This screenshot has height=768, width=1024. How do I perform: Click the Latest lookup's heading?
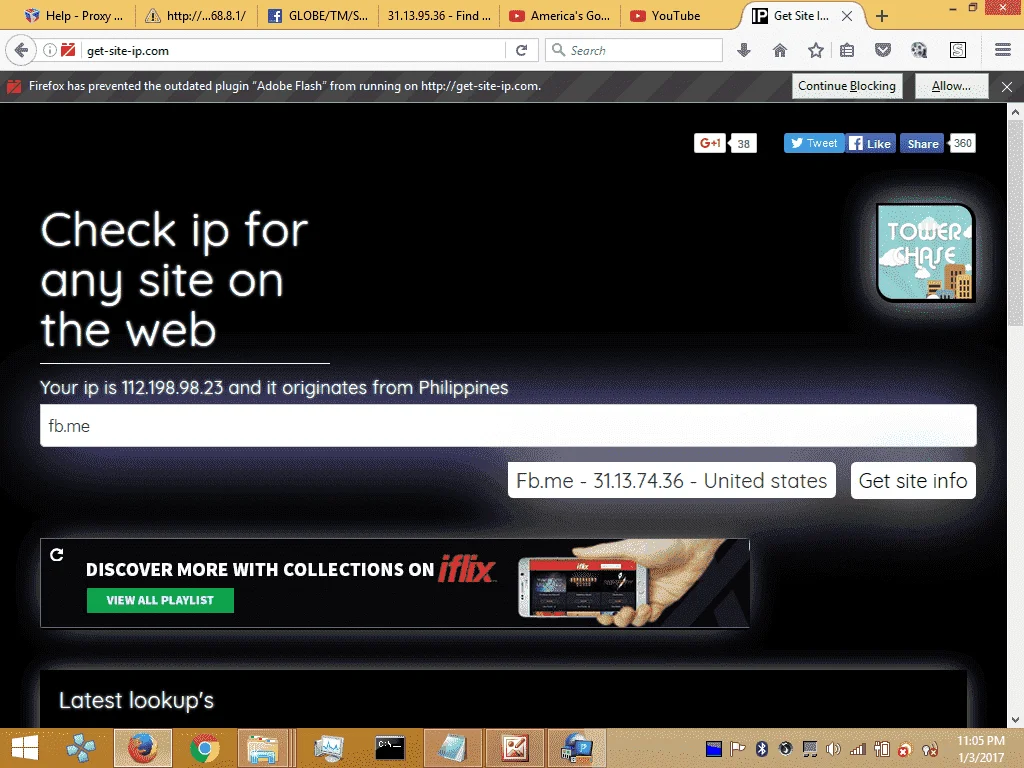point(136,700)
